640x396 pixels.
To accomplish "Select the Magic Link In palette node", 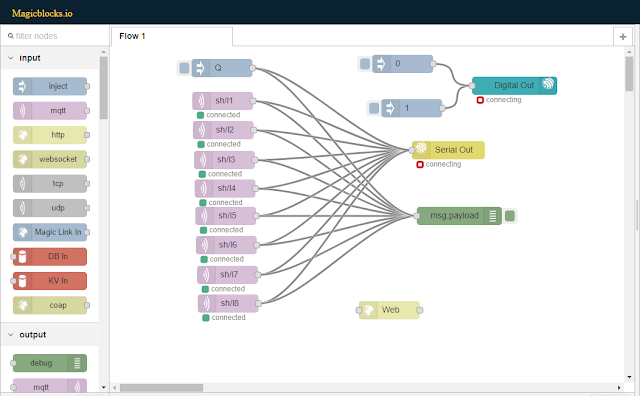I will click(x=50, y=232).
